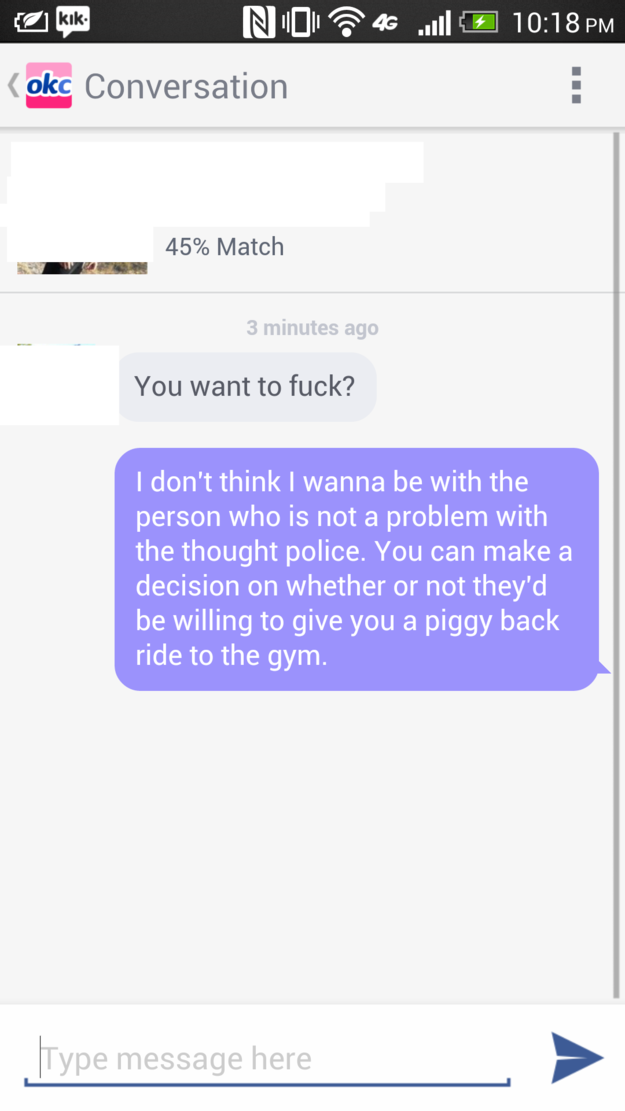This screenshot has height=1111, width=625.
Task: Go back using the chevron arrow
Action: (x=13, y=85)
